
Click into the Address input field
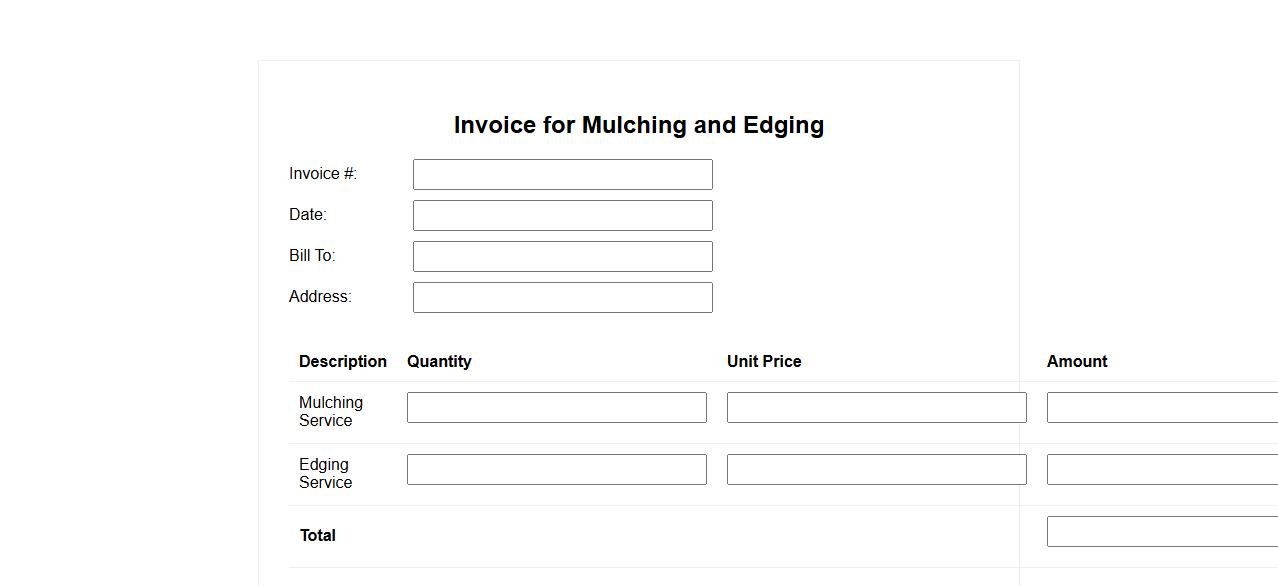(562, 297)
